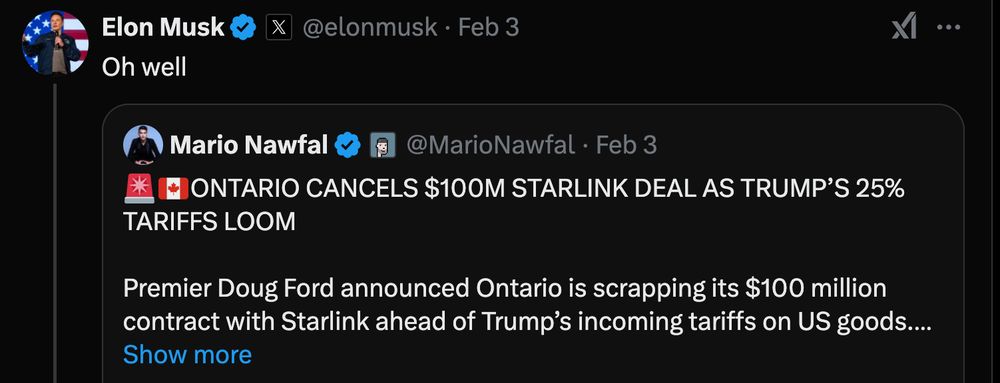Open Elon Musk's profile avatar
1000x383 pixels.
pos(55,43)
